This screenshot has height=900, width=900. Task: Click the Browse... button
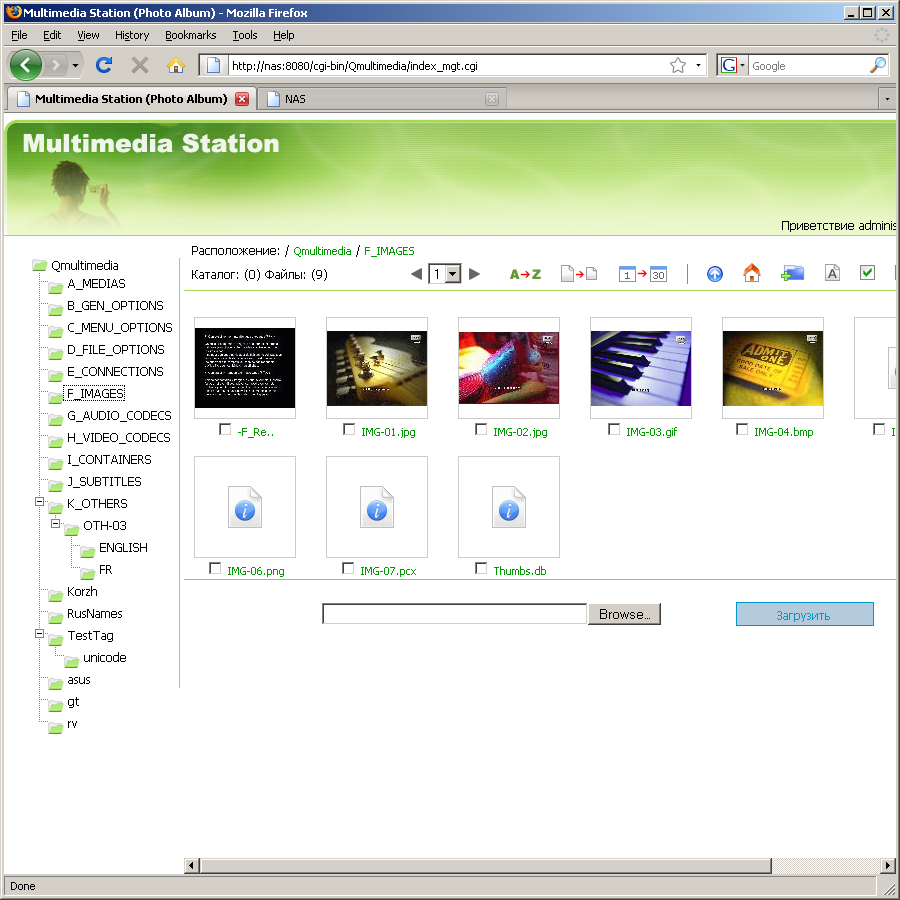624,614
